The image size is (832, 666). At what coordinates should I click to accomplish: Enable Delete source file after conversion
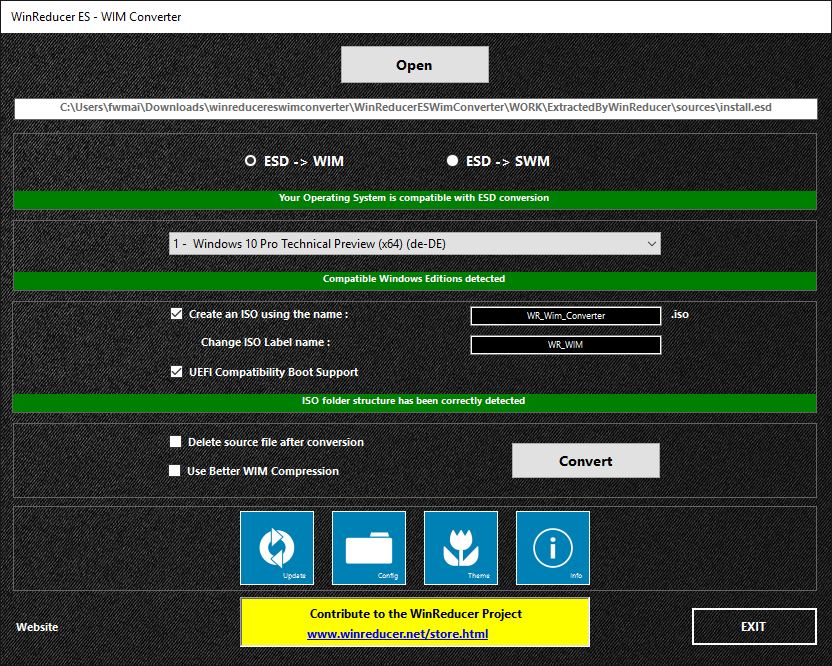tap(175, 442)
